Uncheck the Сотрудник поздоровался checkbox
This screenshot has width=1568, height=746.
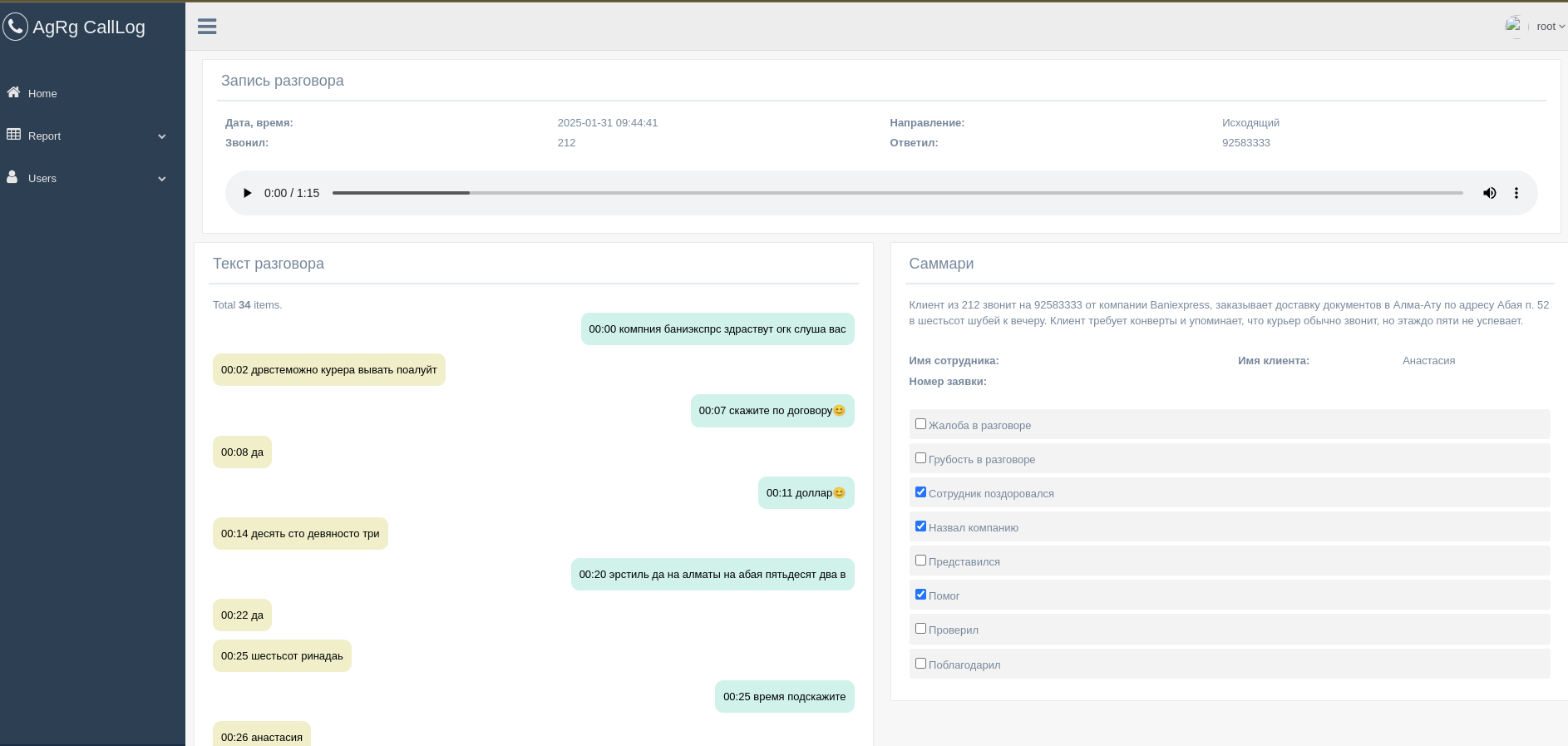pos(920,492)
